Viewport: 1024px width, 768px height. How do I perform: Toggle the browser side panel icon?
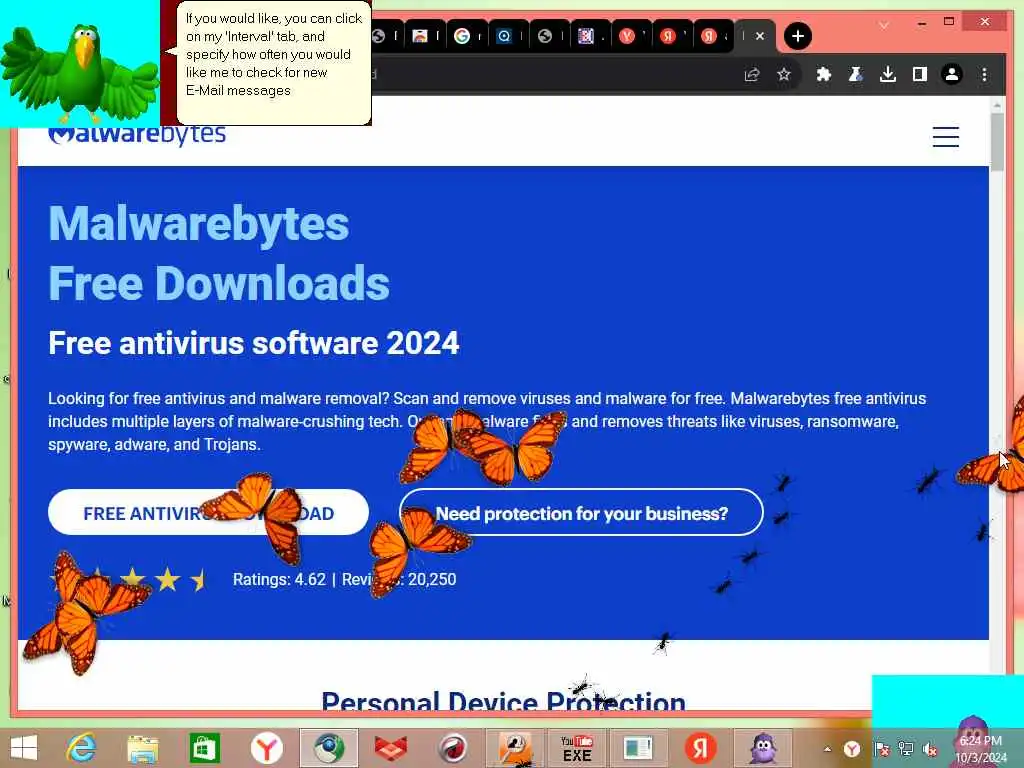click(x=920, y=74)
